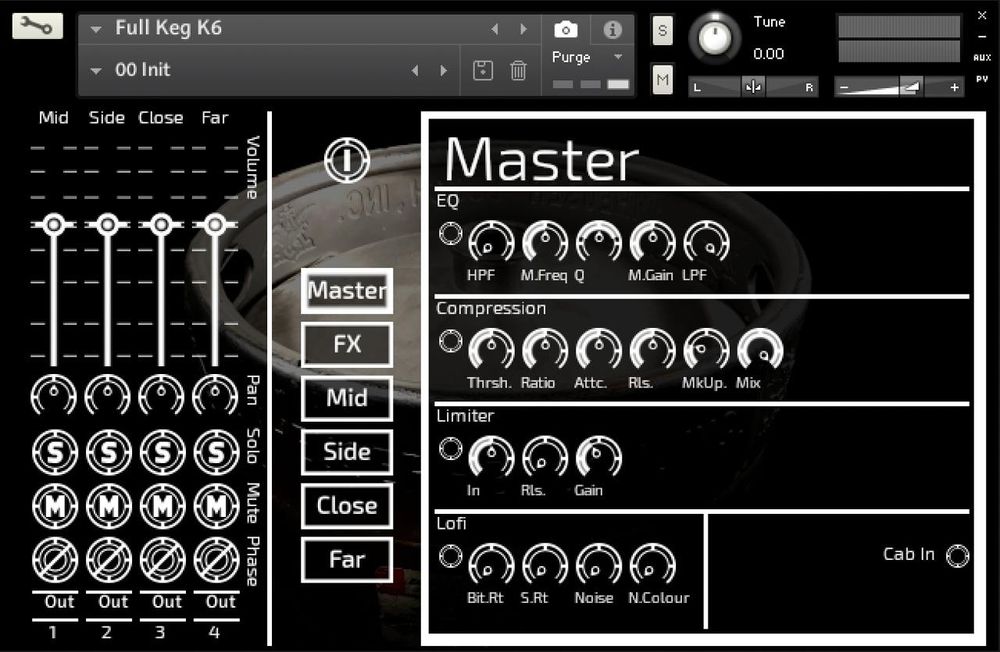Click the power icon above the Master menu

pyautogui.click(x=346, y=160)
